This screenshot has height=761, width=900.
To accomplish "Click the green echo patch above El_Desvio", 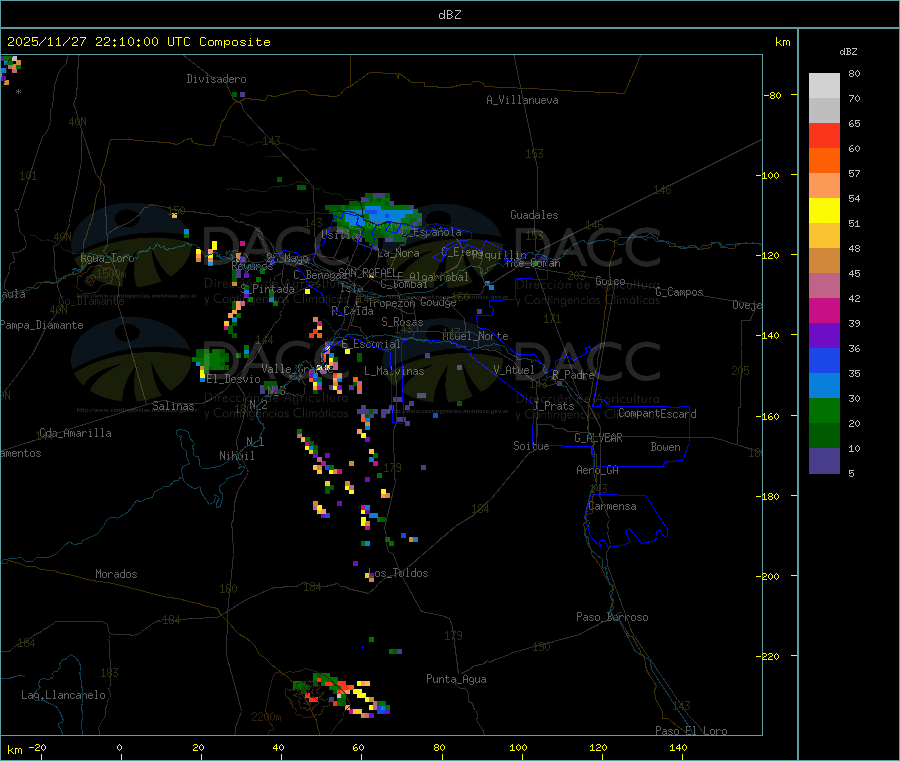I will (212, 360).
